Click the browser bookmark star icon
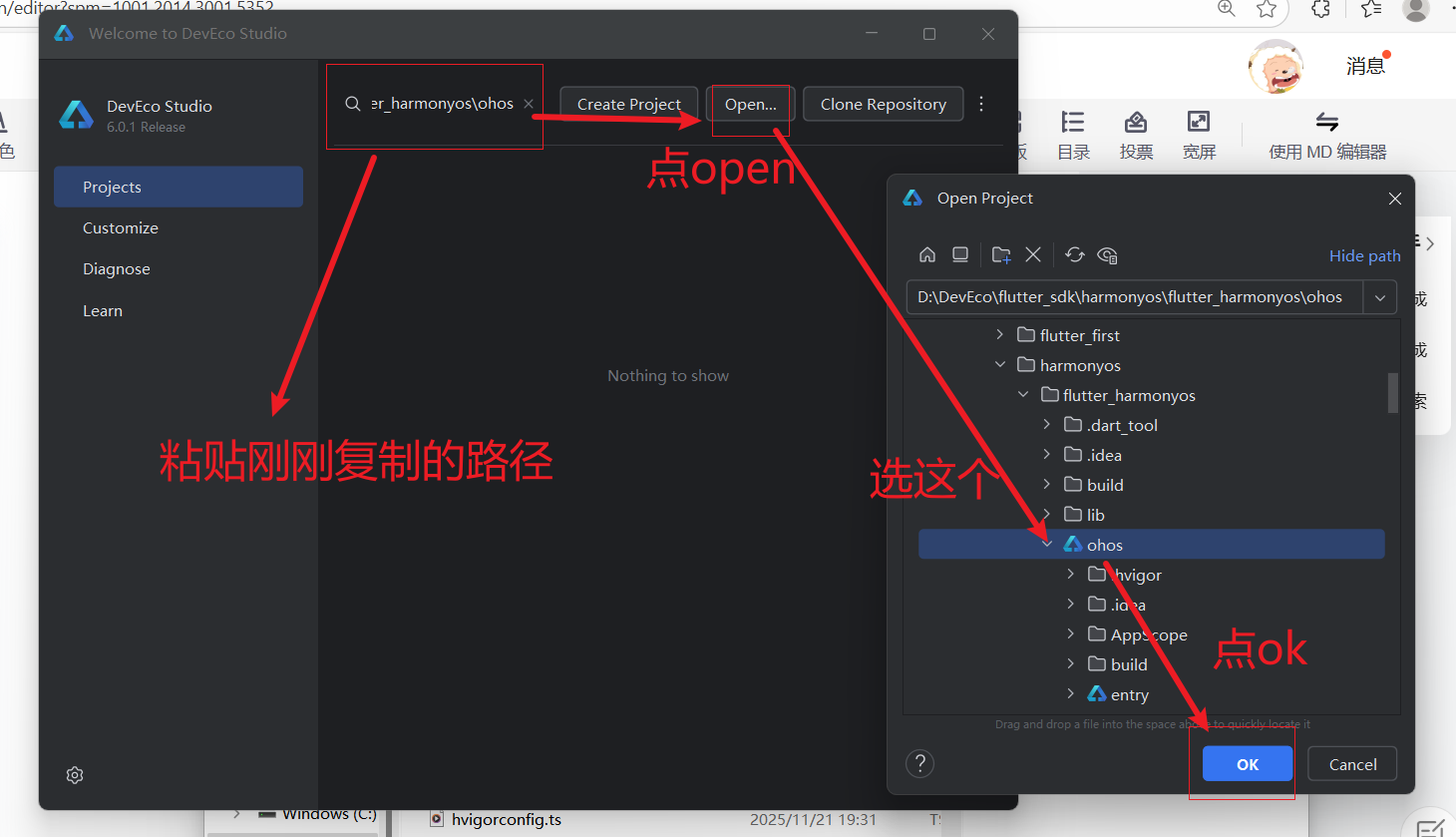Screen dimensions: 1456x837 1267,9
